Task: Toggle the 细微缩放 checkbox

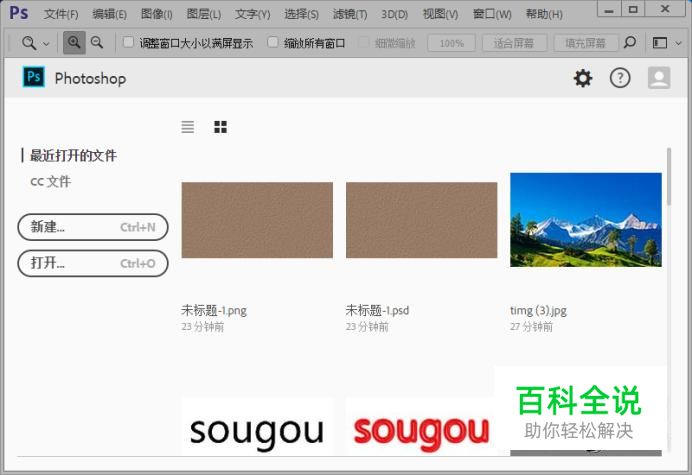Action: [x=364, y=42]
